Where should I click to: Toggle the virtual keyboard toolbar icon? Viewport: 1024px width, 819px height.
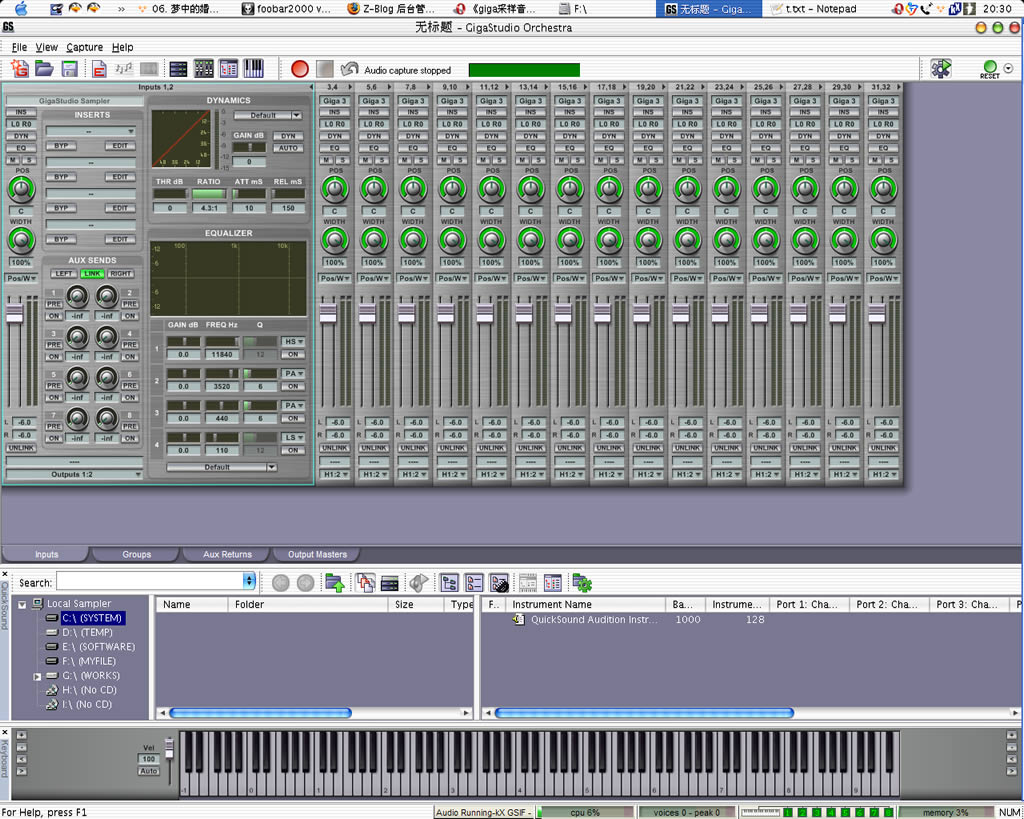(253, 69)
